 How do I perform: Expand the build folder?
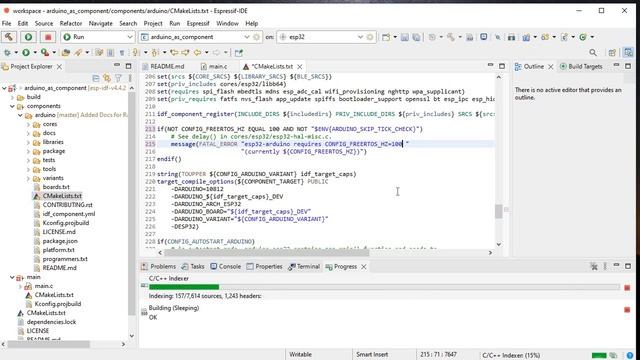(x=12, y=97)
